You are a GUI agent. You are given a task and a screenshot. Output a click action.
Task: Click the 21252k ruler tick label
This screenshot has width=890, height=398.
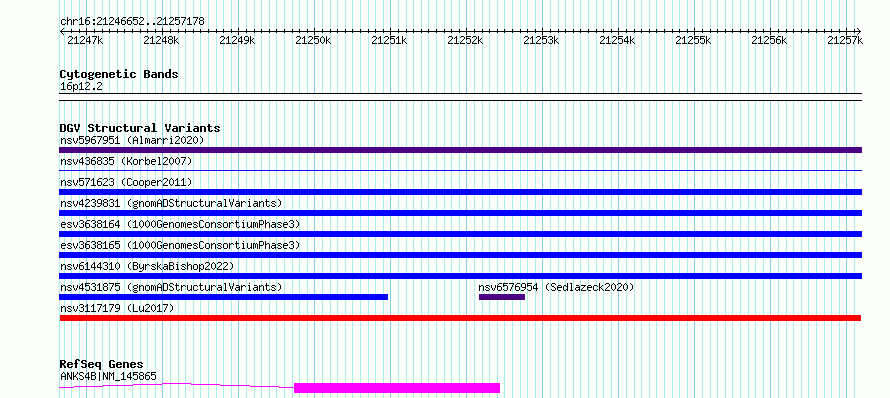pos(465,40)
